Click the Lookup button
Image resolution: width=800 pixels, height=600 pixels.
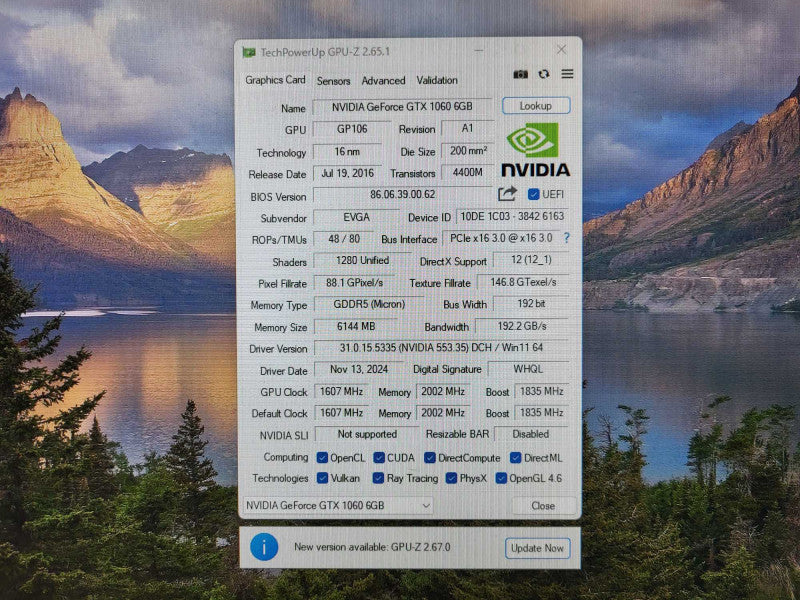[536, 106]
